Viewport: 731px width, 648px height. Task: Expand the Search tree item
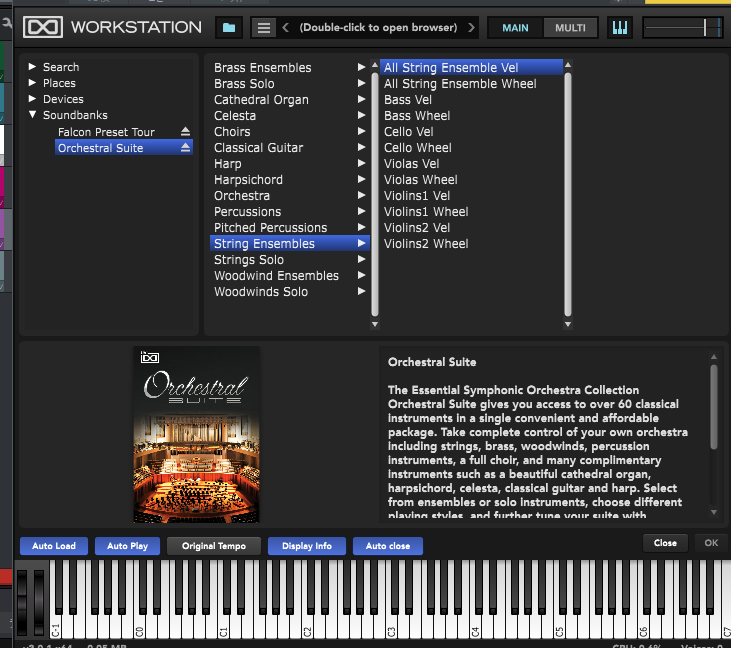(32, 67)
